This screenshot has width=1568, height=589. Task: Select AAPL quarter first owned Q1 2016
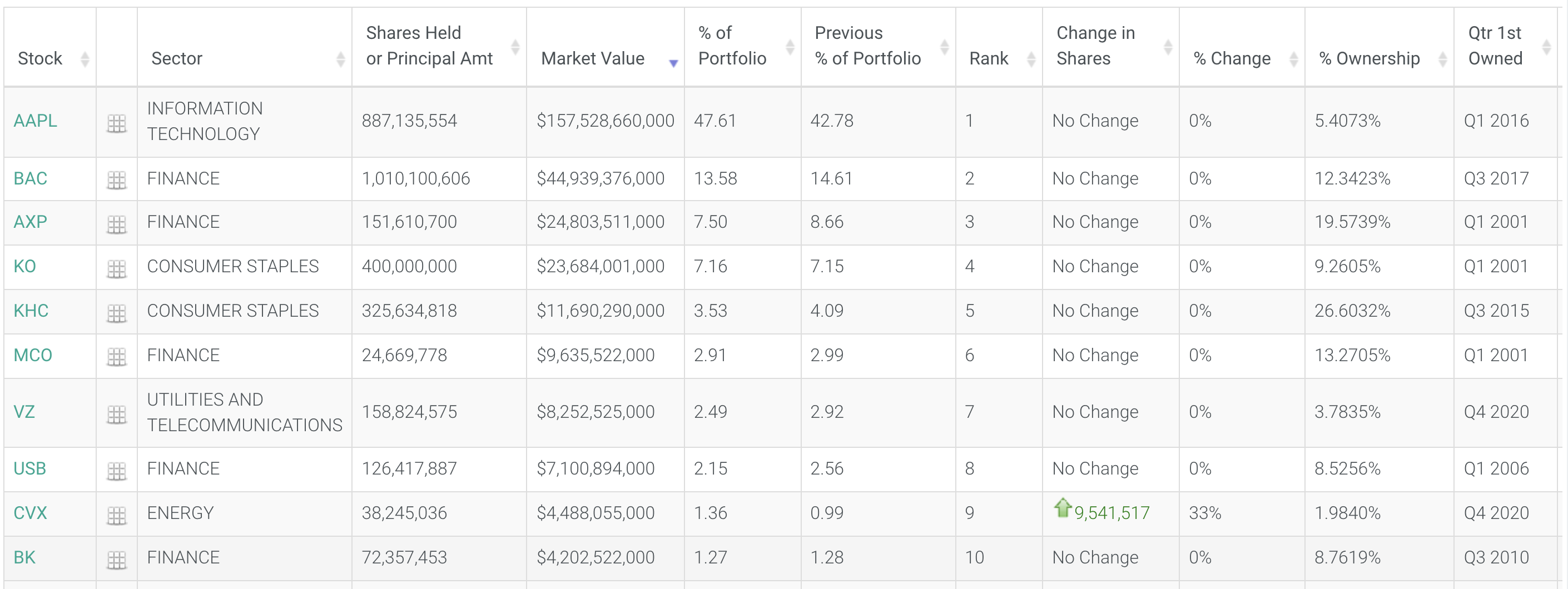tap(1496, 121)
